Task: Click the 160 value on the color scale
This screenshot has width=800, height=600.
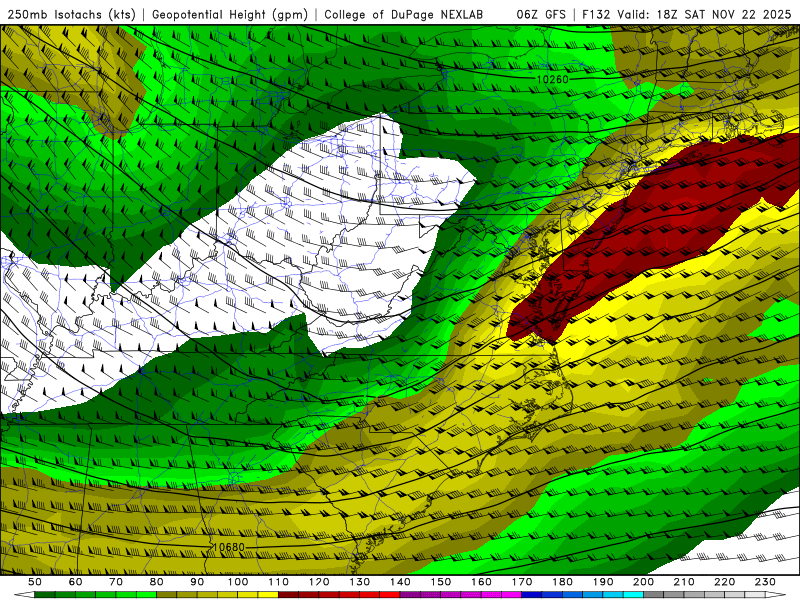Action: [x=481, y=582]
